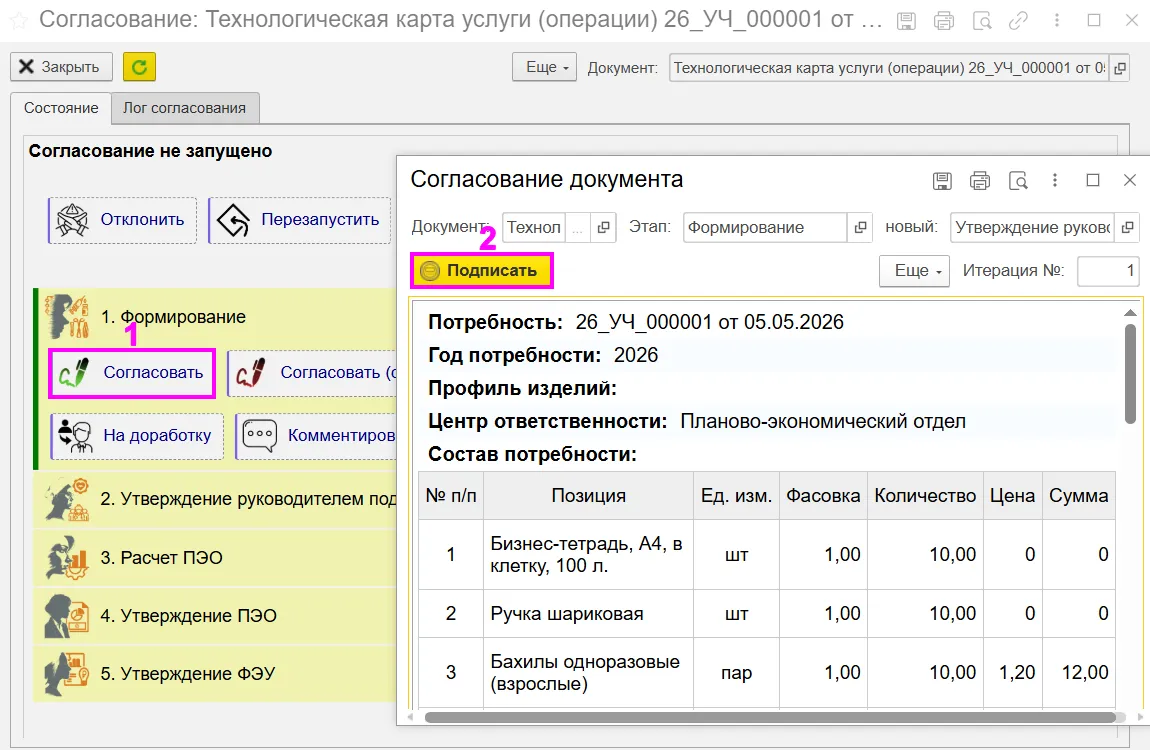Click the Бахилы одноразовые table cell

tap(588, 673)
